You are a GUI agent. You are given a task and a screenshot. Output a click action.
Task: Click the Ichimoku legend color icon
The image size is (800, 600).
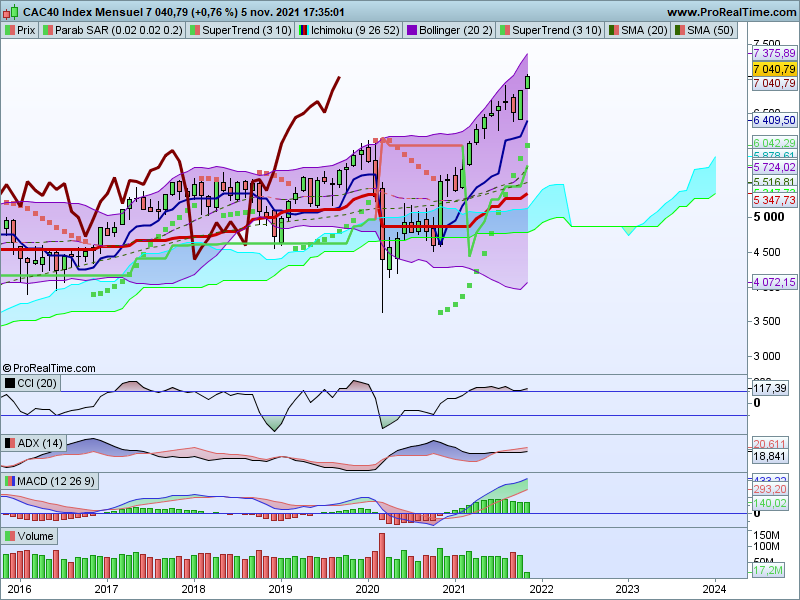[x=304, y=30]
